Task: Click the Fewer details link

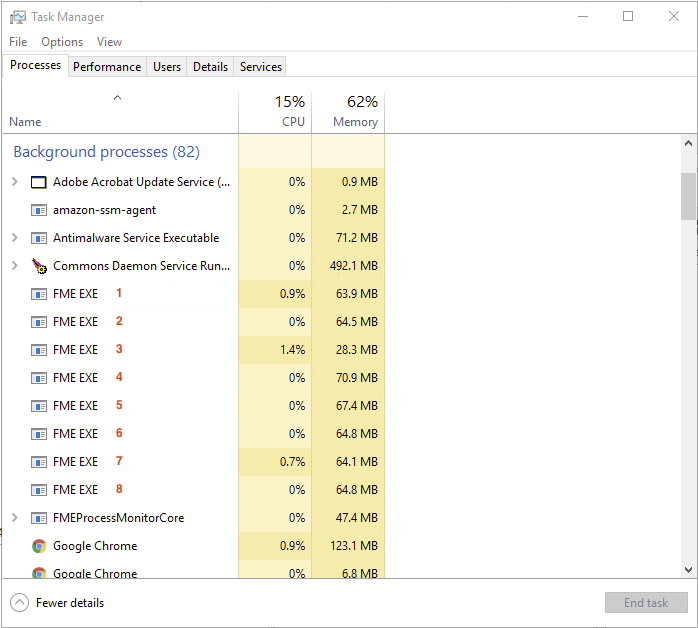Action: pos(70,603)
